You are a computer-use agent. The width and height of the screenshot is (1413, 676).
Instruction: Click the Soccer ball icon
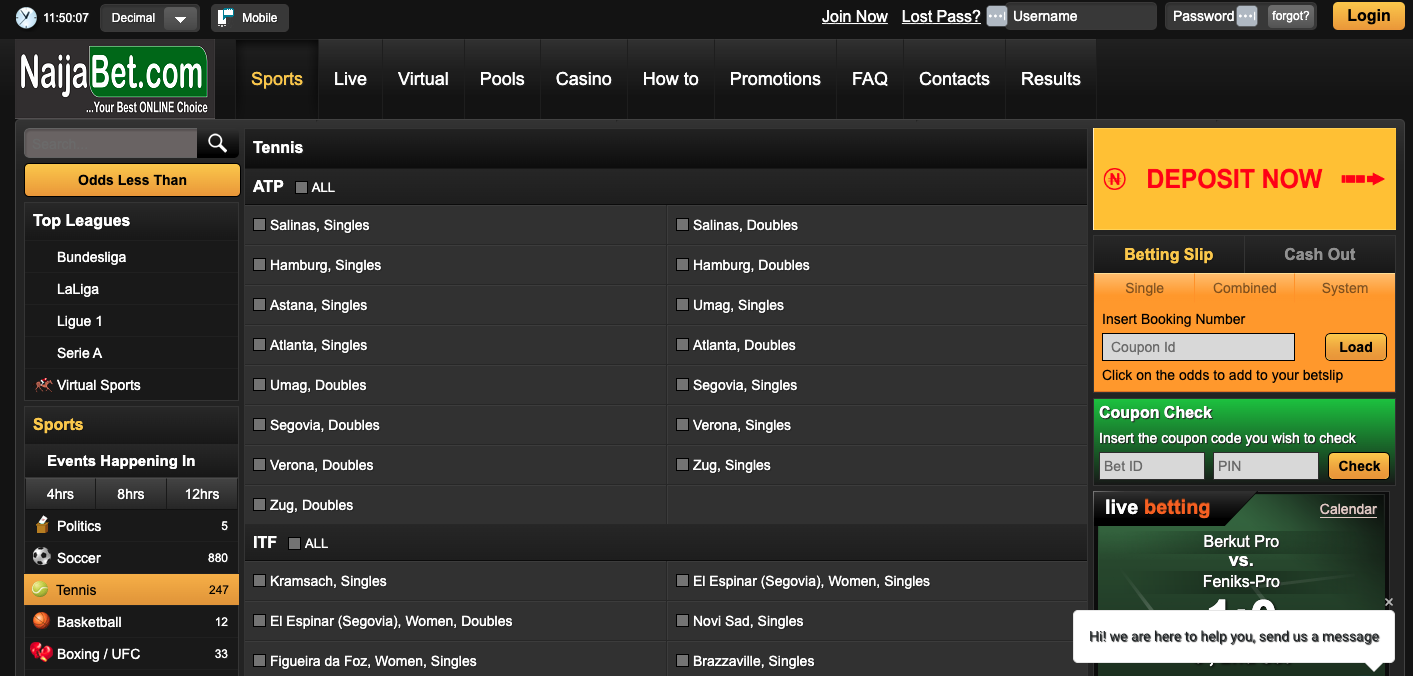coord(42,557)
